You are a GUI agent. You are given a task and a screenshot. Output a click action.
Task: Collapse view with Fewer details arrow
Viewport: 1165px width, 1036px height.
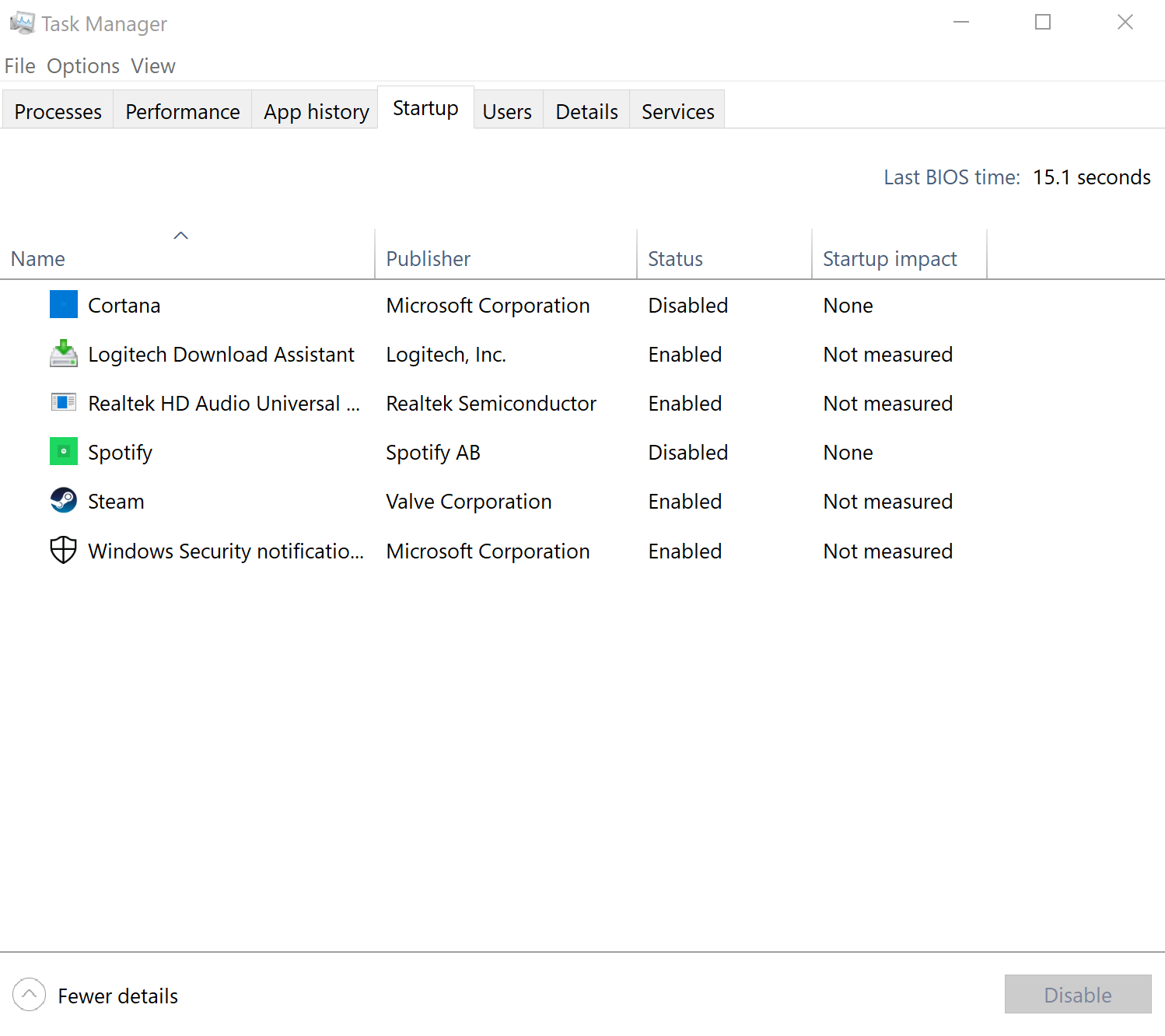tap(30, 995)
